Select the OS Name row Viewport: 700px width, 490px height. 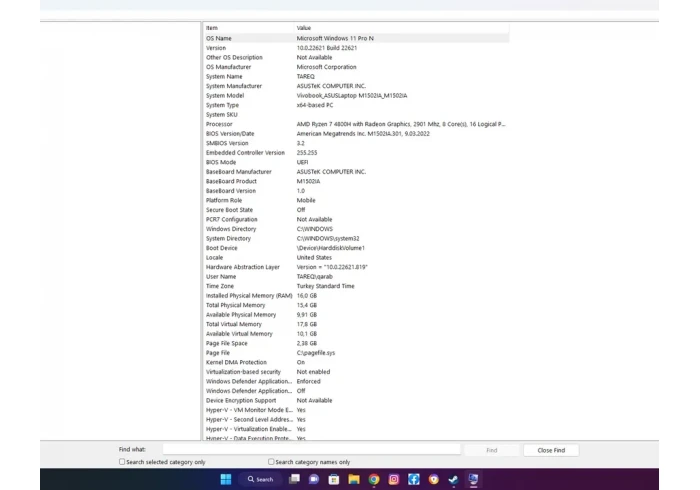pyautogui.click(x=250, y=38)
